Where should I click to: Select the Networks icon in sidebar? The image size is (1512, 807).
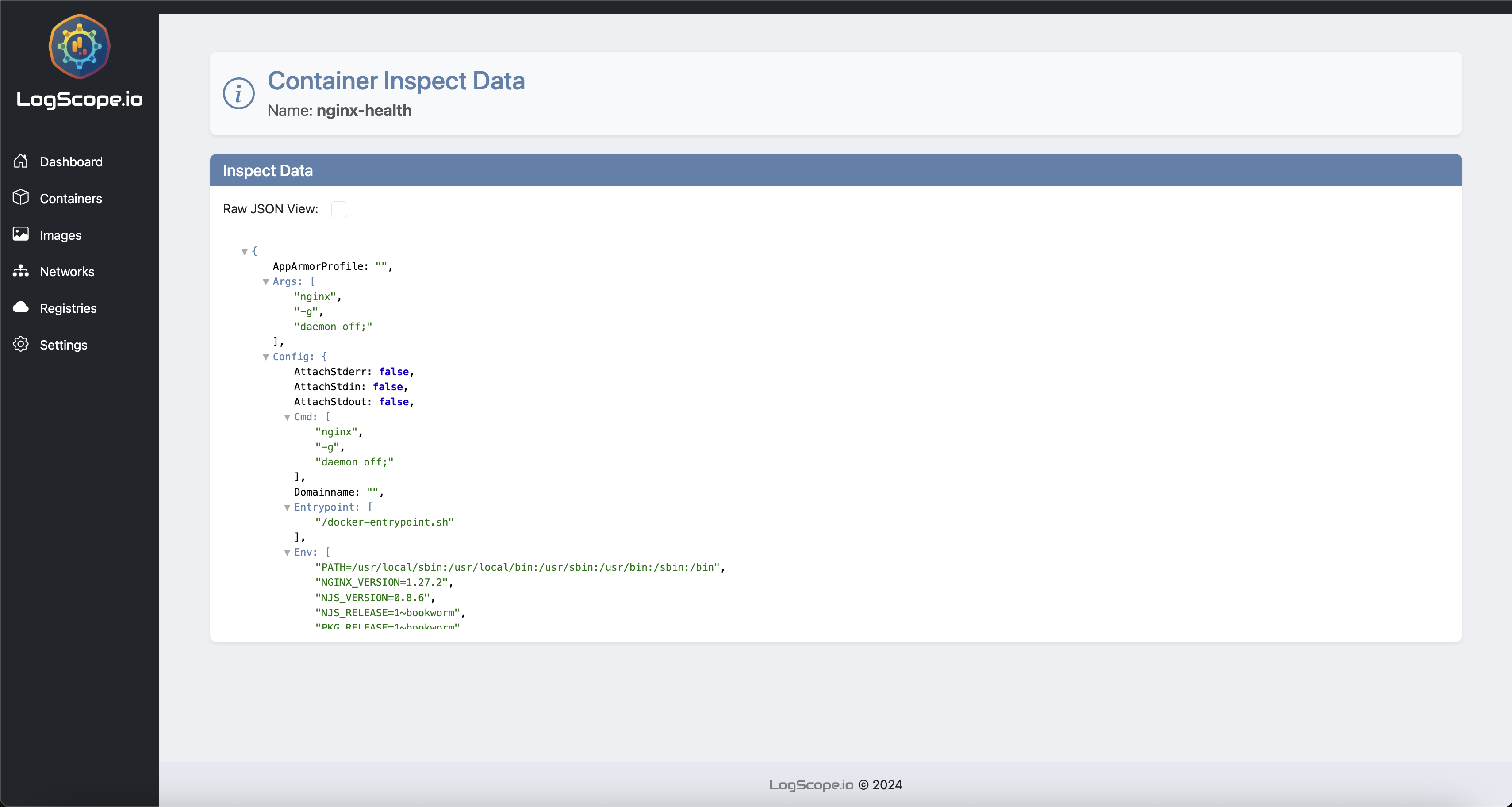coord(21,271)
